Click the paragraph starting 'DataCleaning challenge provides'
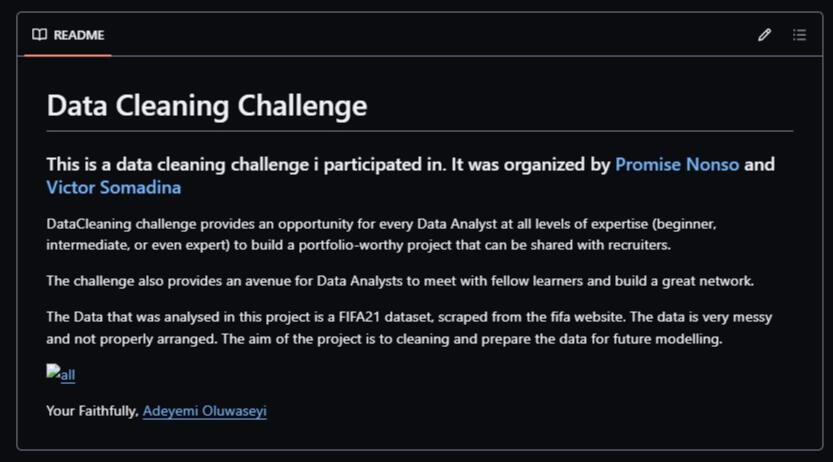833x462 pixels. (381, 234)
